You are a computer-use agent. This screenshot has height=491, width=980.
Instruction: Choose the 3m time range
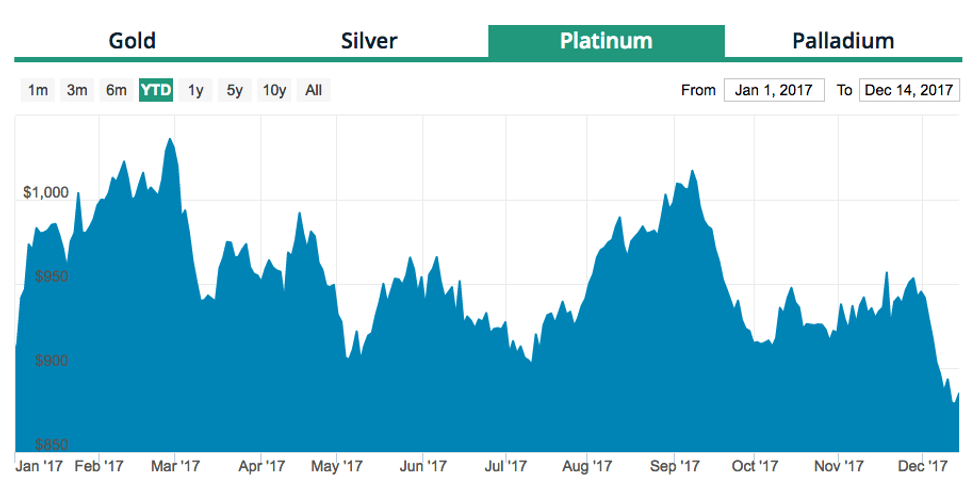pyautogui.click(x=77, y=90)
